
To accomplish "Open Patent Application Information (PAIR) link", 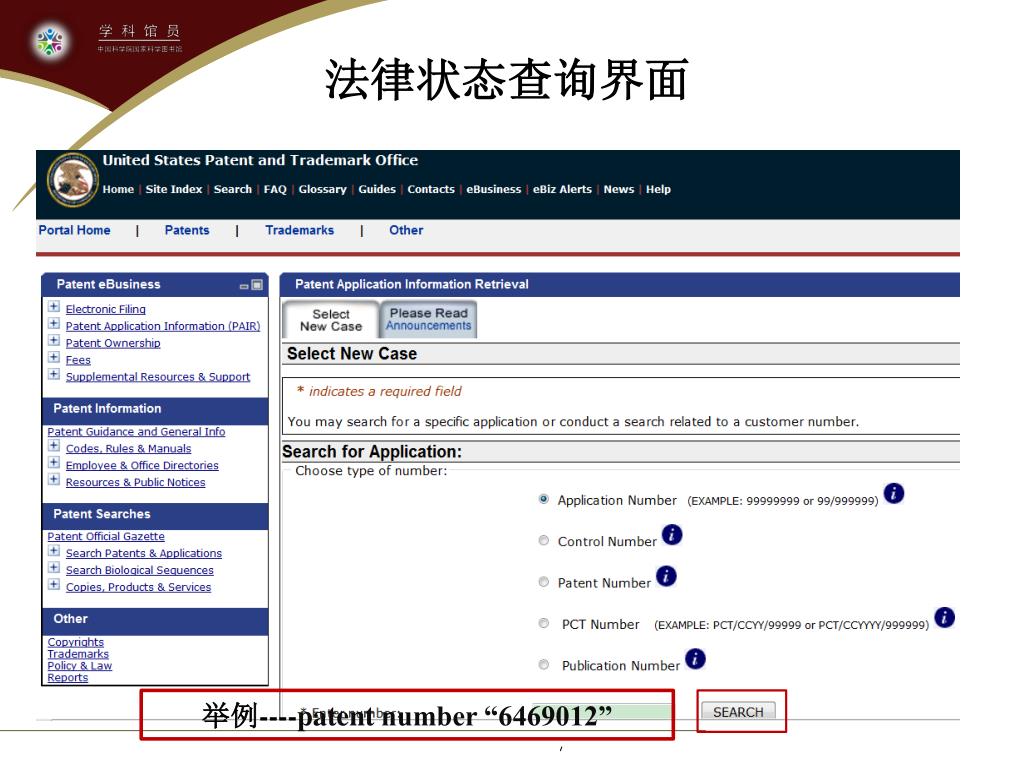I will pyautogui.click(x=163, y=326).
